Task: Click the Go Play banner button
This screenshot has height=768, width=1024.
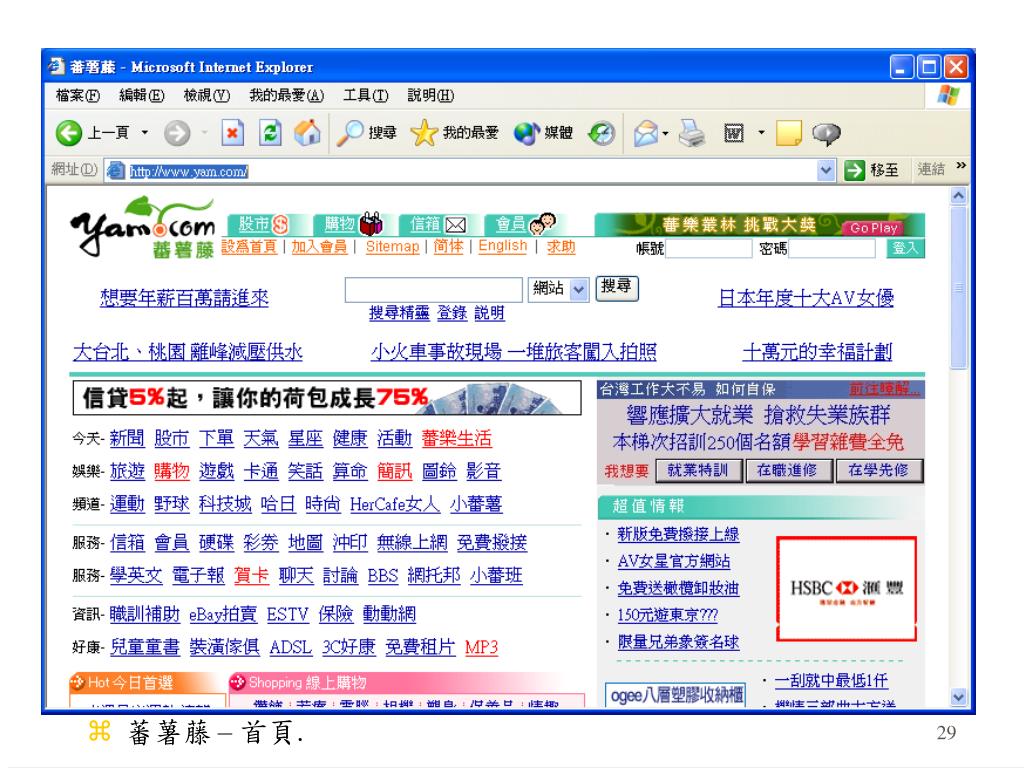Action: coord(874,228)
